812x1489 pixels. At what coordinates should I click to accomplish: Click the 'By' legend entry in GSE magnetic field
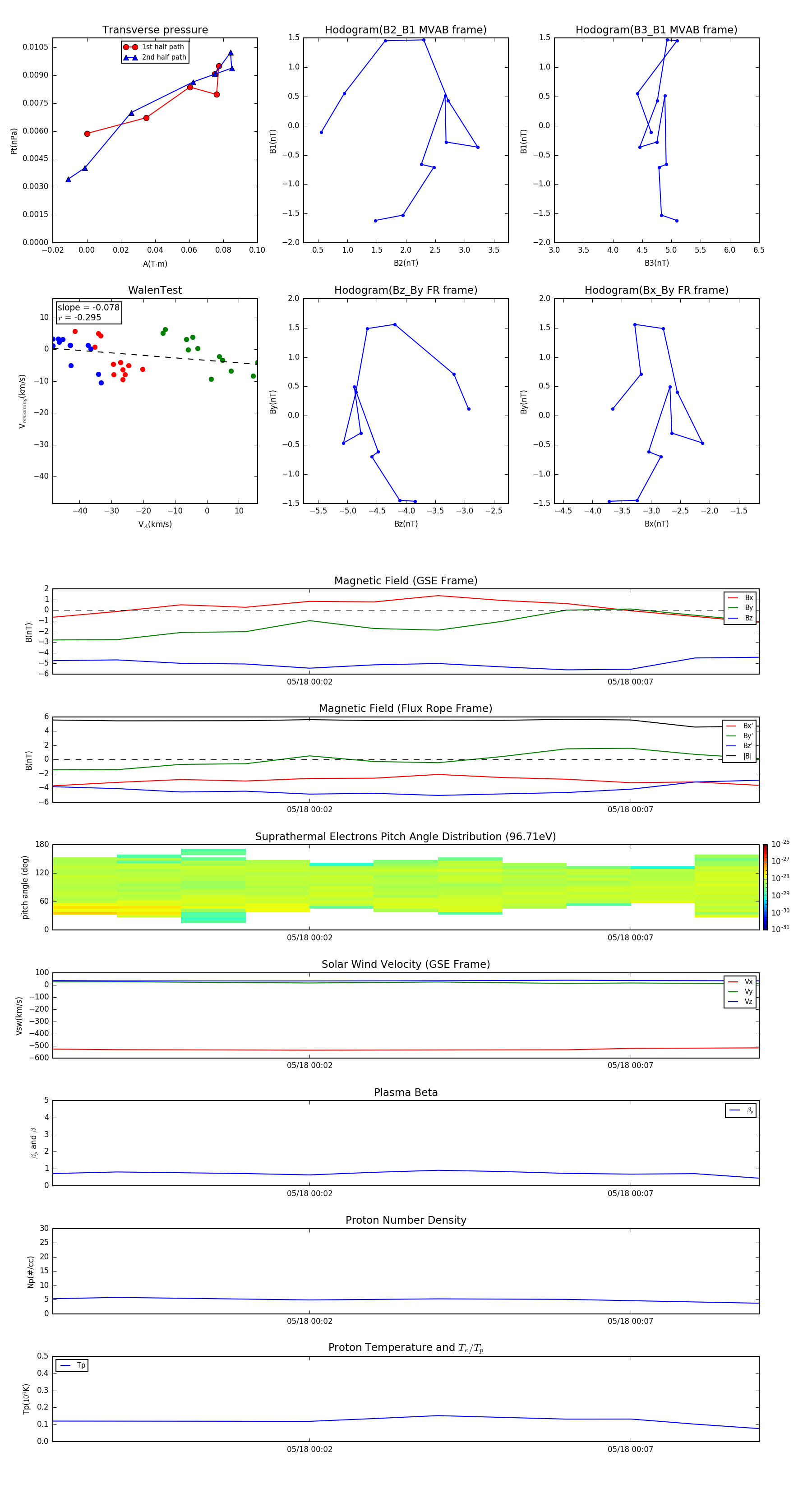coord(740,608)
